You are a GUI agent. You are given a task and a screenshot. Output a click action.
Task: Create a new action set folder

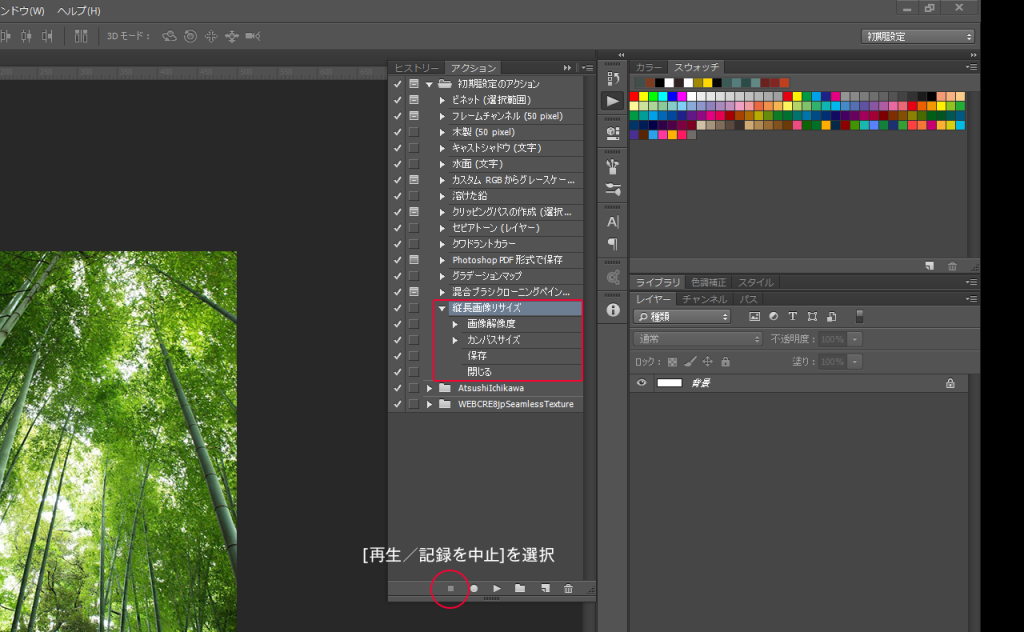pyautogui.click(x=520, y=588)
